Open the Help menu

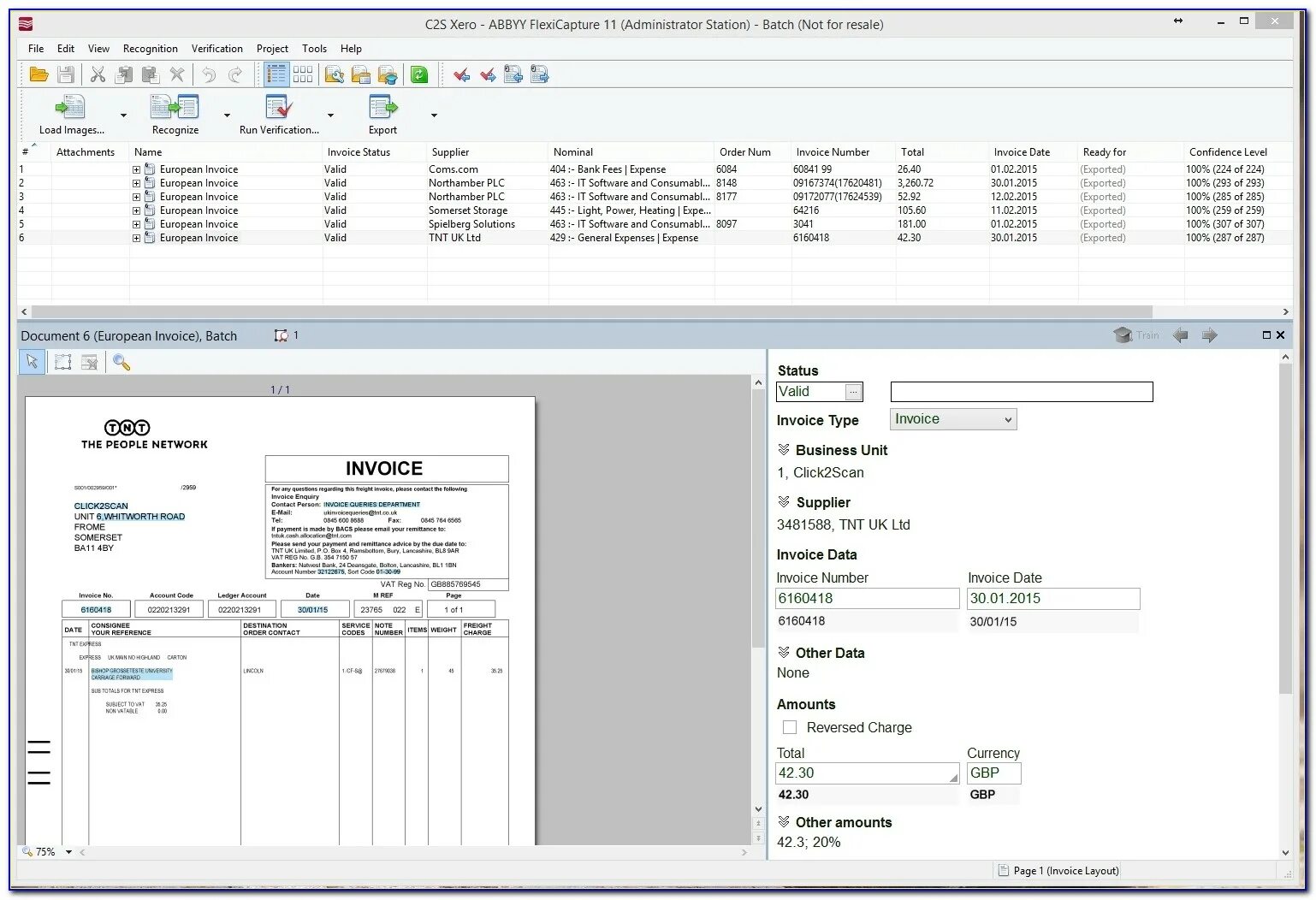[x=351, y=49]
